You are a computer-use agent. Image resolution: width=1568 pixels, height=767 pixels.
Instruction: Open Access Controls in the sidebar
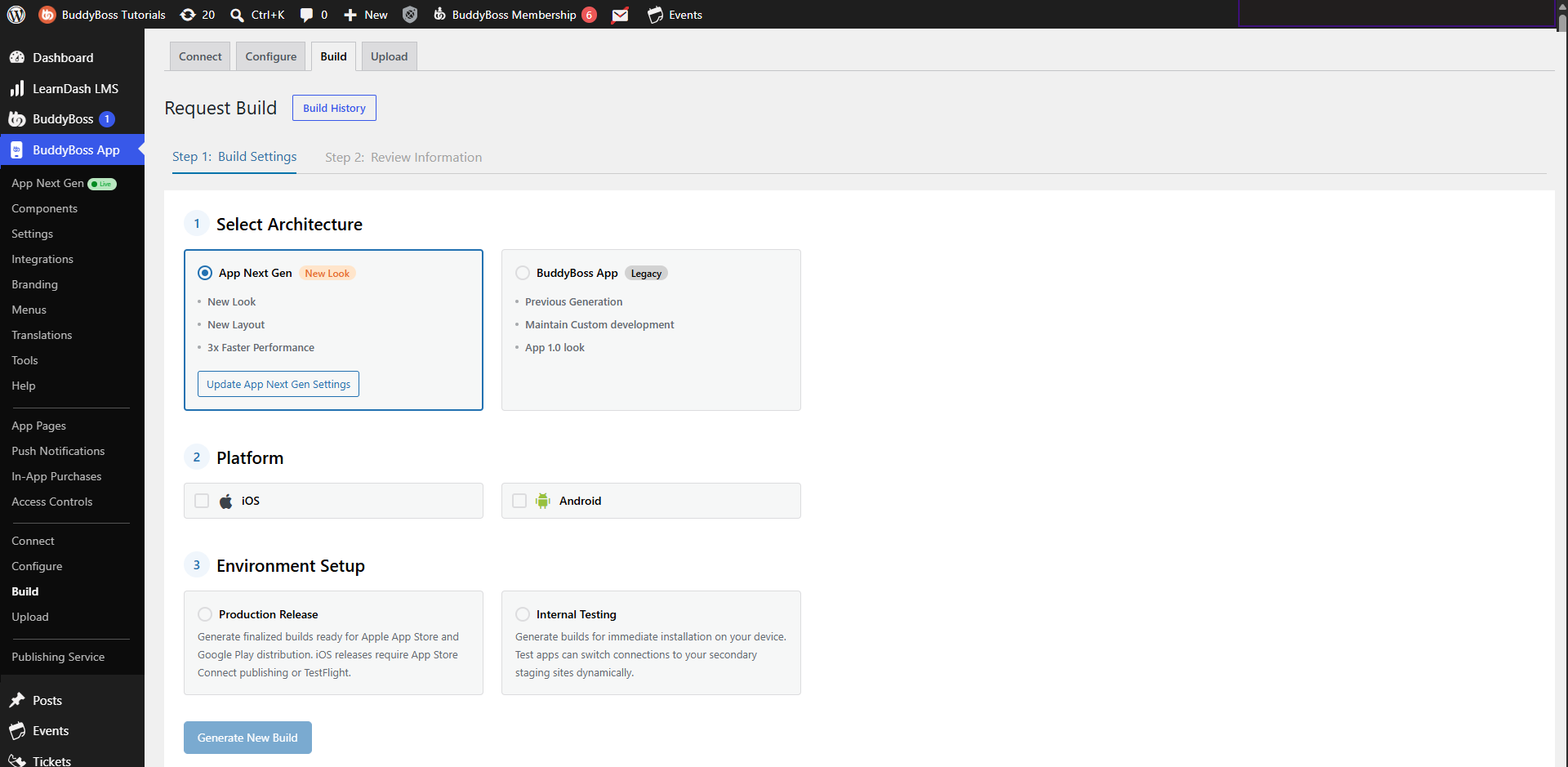(51, 502)
